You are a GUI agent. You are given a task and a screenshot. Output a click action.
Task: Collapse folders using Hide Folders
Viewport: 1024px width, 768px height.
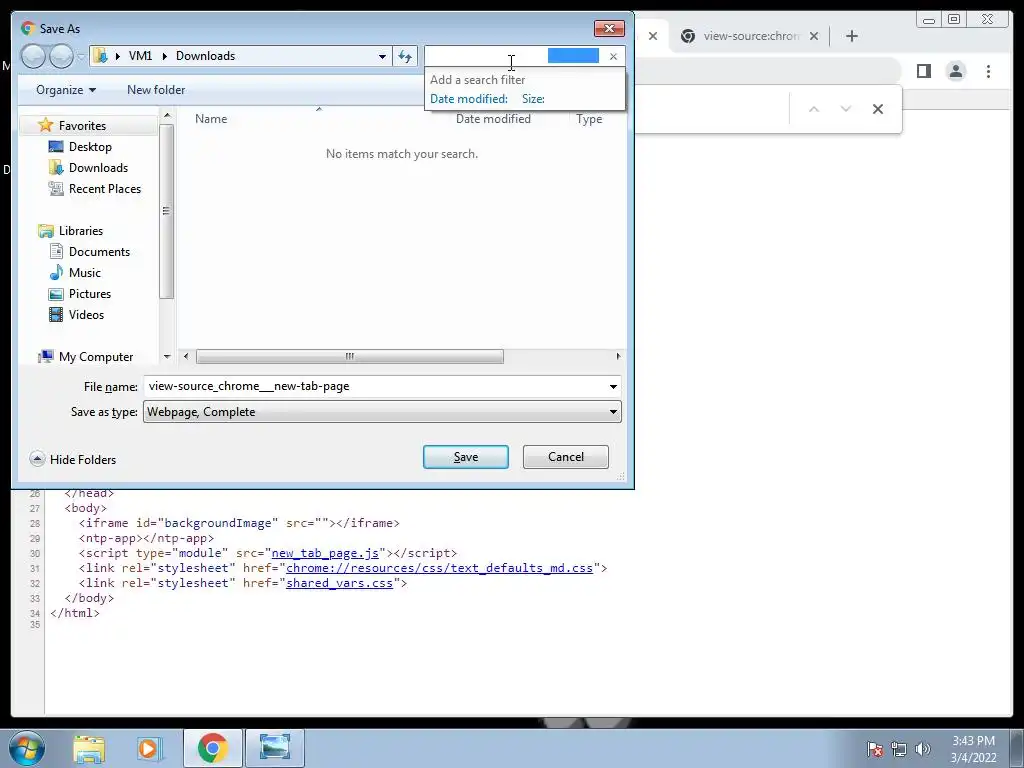tap(73, 460)
